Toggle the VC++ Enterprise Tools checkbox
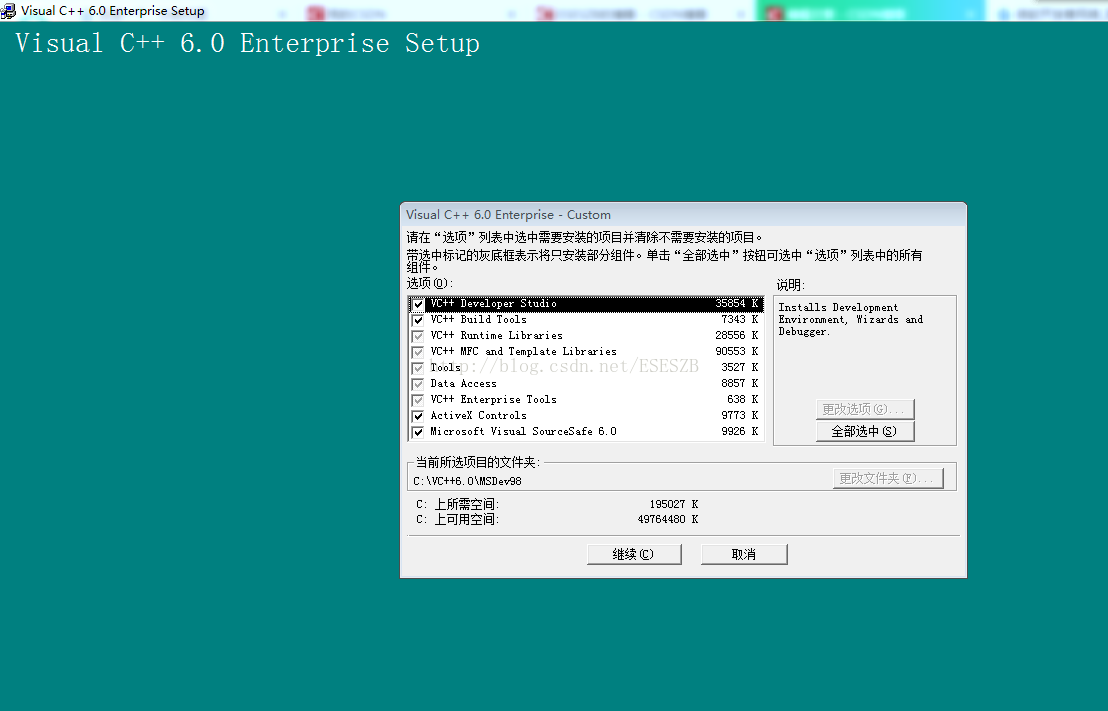 (x=418, y=400)
